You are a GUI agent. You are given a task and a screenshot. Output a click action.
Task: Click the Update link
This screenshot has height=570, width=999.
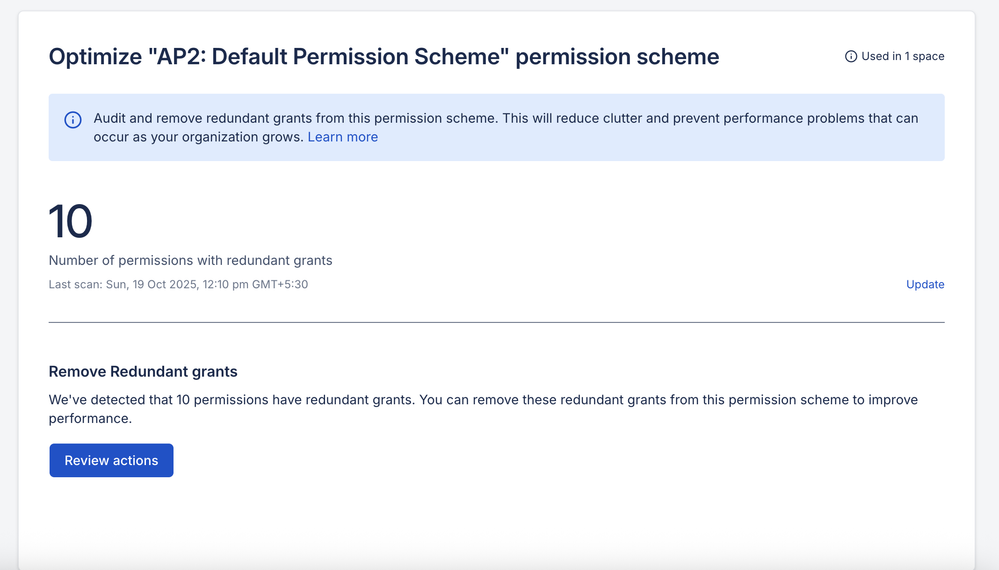[924, 284]
